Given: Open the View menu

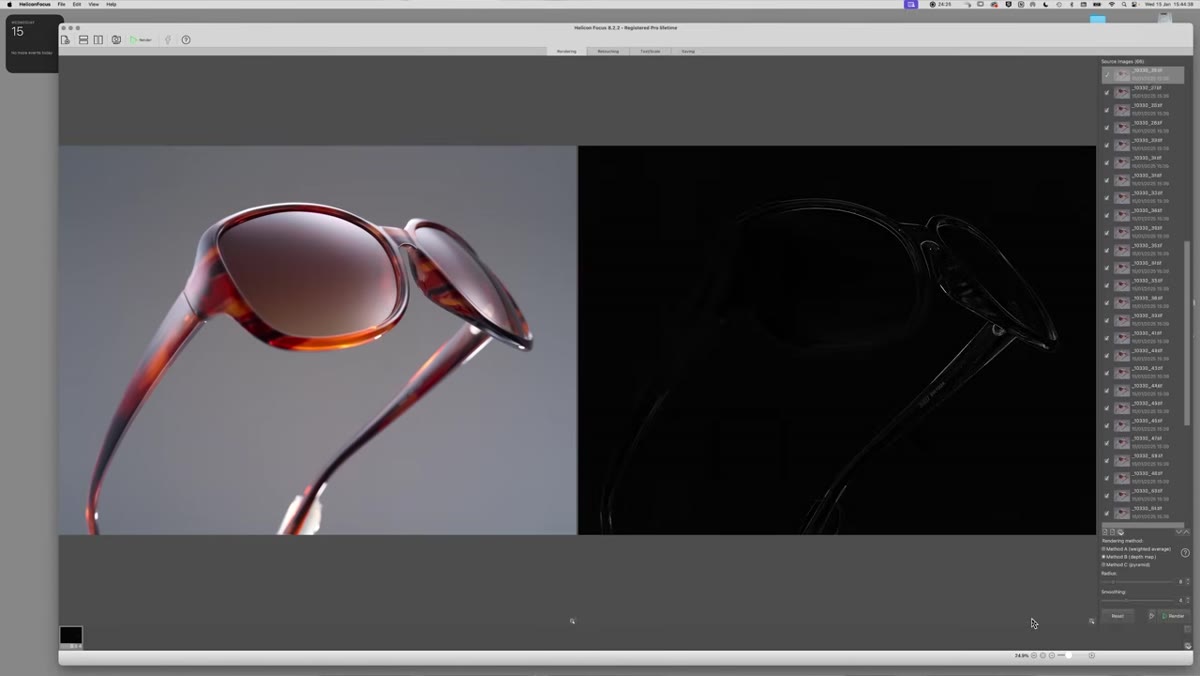Looking at the screenshot, I should pyautogui.click(x=94, y=4).
